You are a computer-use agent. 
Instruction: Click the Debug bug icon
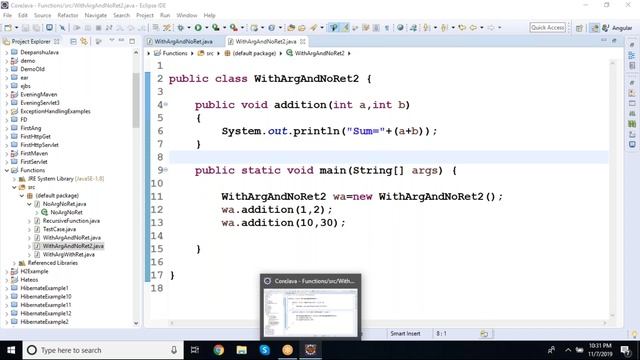click(x=180, y=28)
